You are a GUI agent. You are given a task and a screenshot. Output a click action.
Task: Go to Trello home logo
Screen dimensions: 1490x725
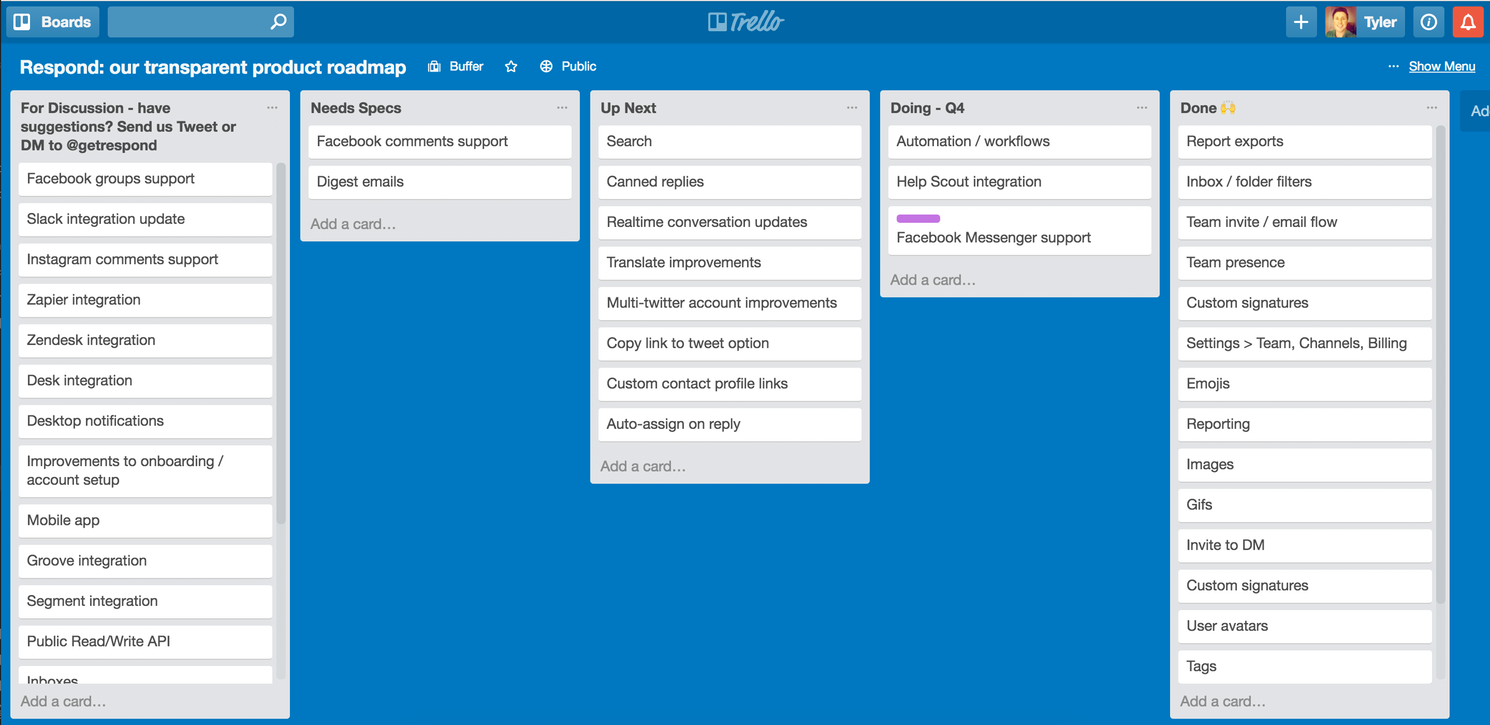point(745,21)
